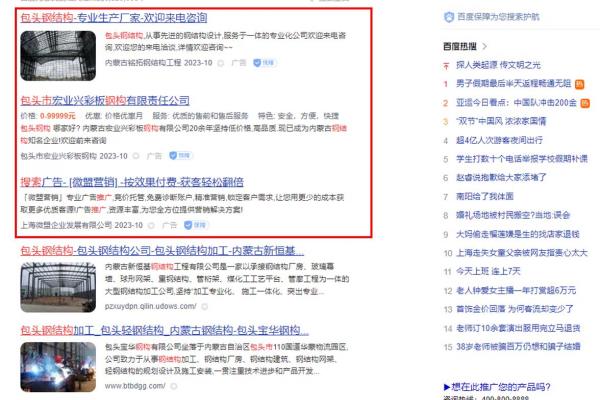Open hot search 亚运今日看点:中国队冲击200金

pyautogui.click(x=516, y=103)
